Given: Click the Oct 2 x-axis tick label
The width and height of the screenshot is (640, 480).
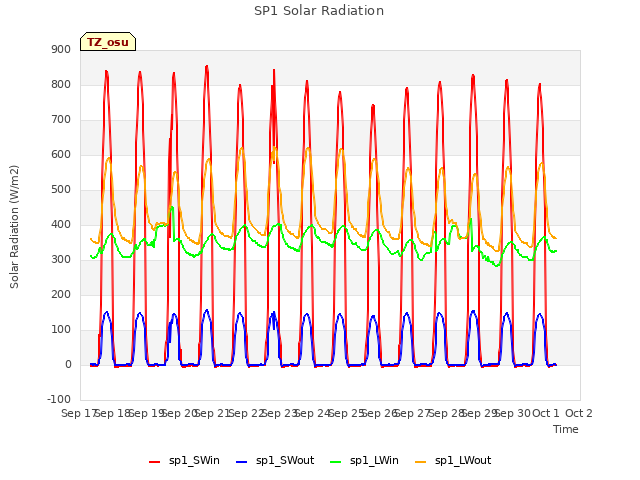Looking at the screenshot, I should point(579,413).
